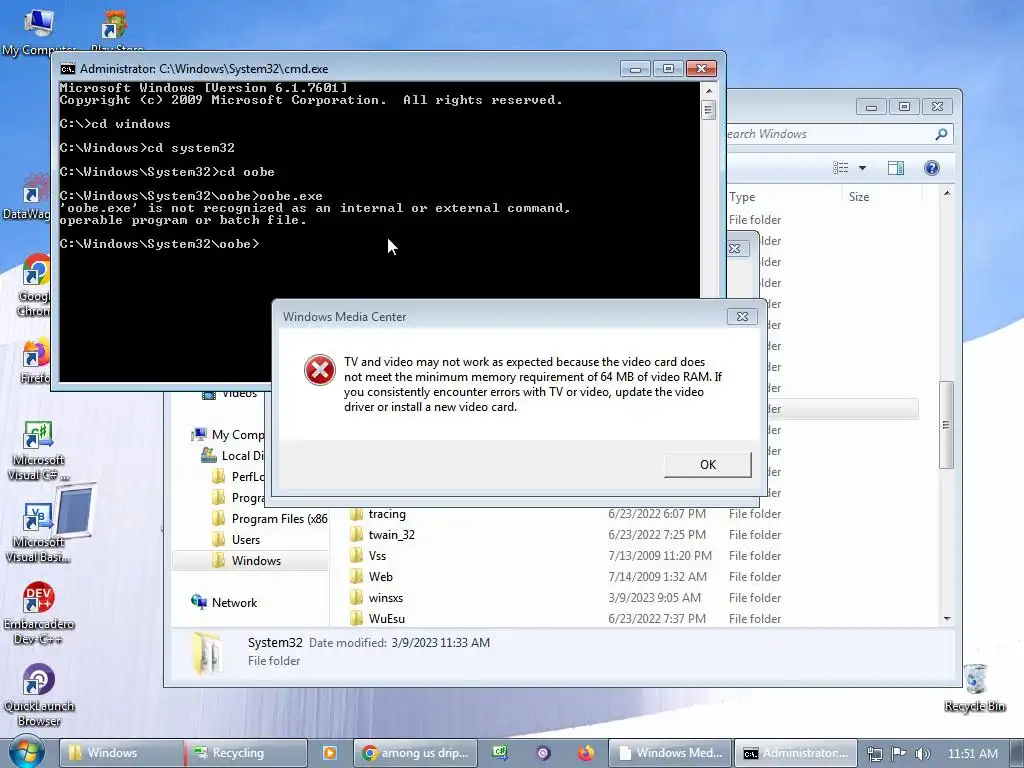
Task: Click the winsxs date 3/9/2023 9:05 AM
Action: click(654, 598)
